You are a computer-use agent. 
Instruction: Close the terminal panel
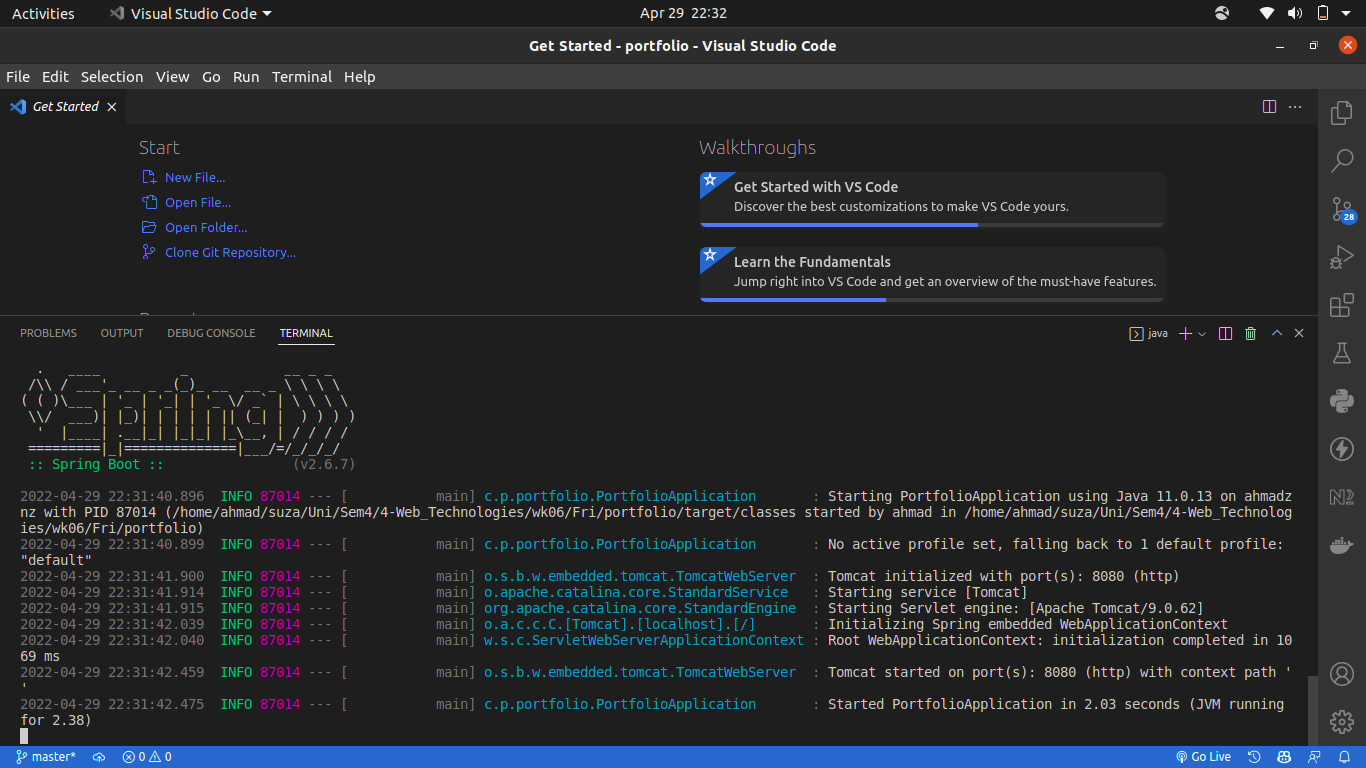point(1299,333)
